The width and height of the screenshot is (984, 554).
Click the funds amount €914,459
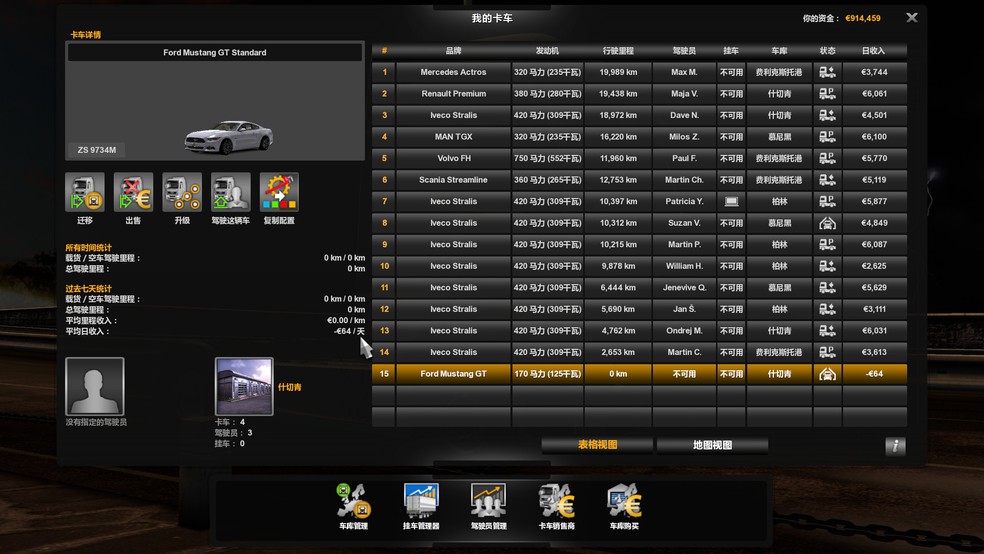(863, 18)
